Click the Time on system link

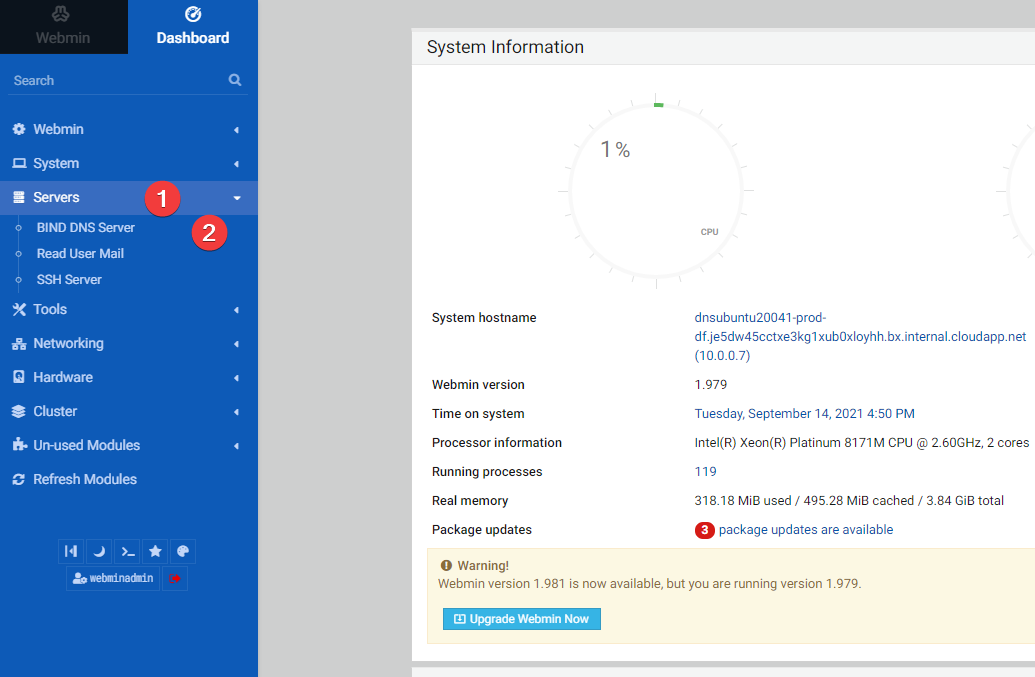(804, 414)
